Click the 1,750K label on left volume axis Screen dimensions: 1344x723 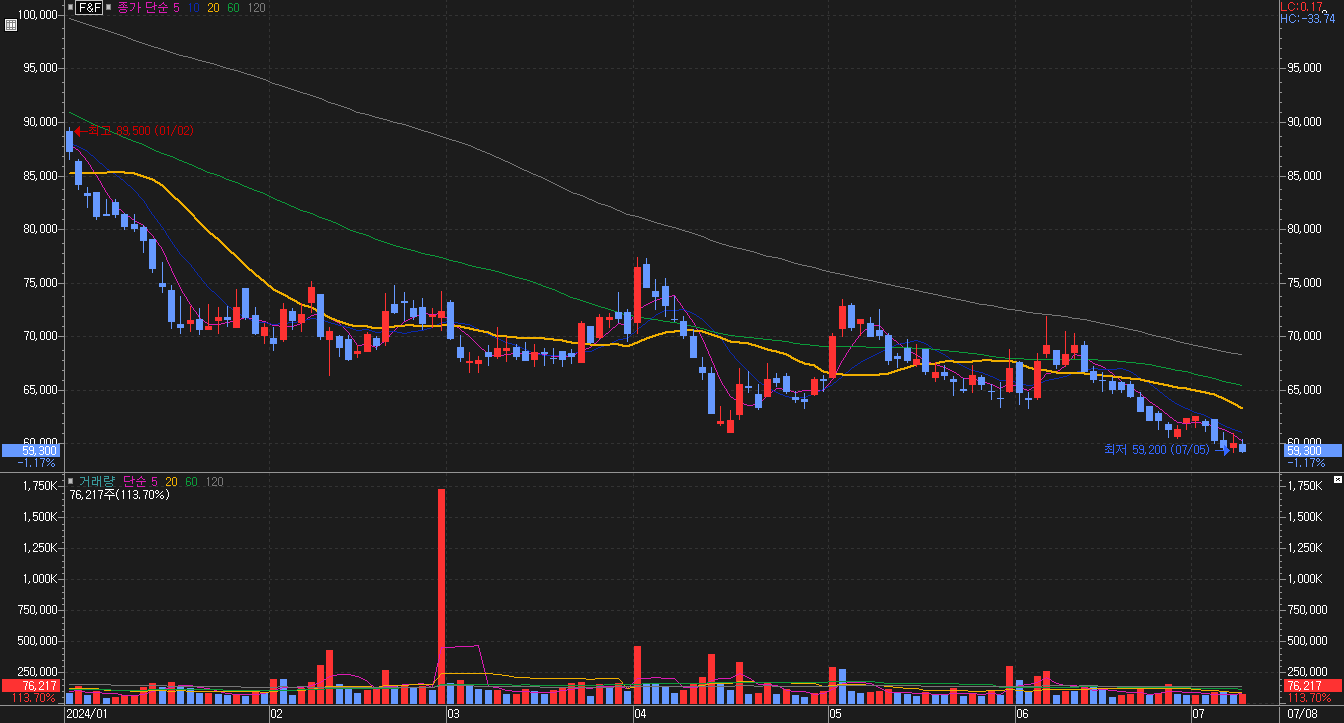click(40, 485)
